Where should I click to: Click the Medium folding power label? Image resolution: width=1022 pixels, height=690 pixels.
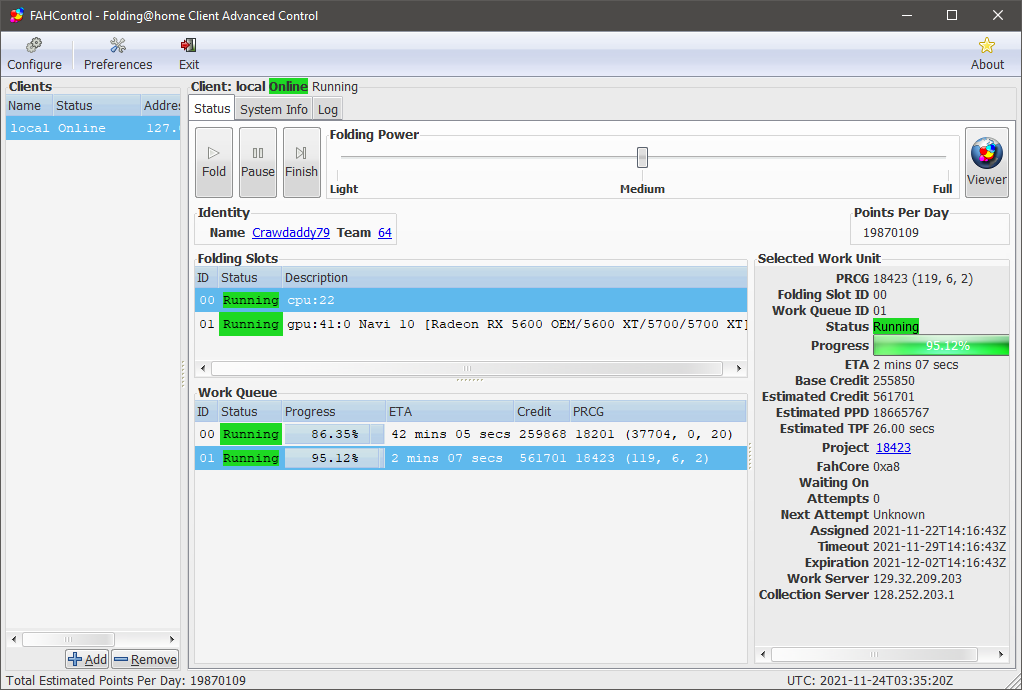coord(643,189)
